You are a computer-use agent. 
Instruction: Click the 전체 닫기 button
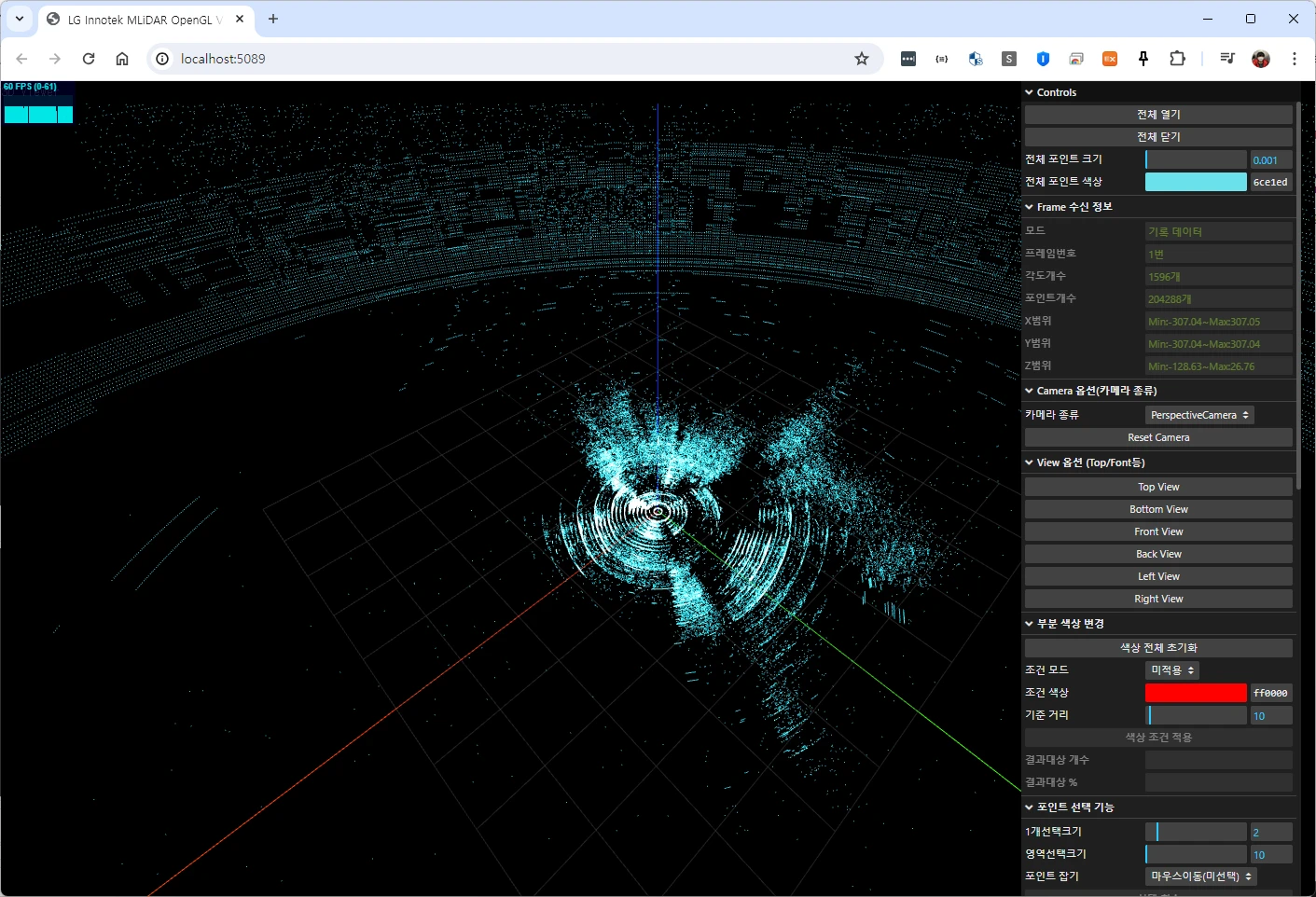click(1158, 137)
